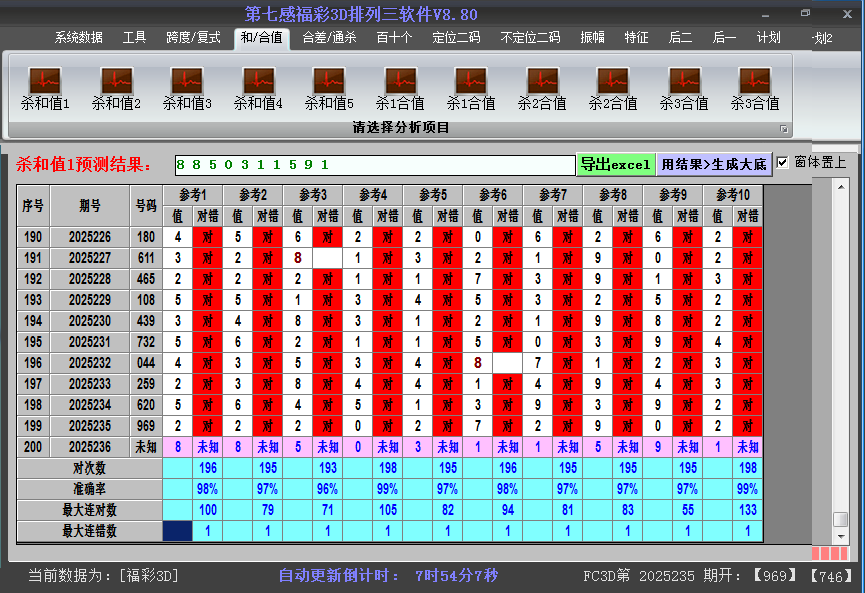This screenshot has height=593, width=865.
Task: Expand the ribbon panel dialog launcher
Action: tap(784, 129)
